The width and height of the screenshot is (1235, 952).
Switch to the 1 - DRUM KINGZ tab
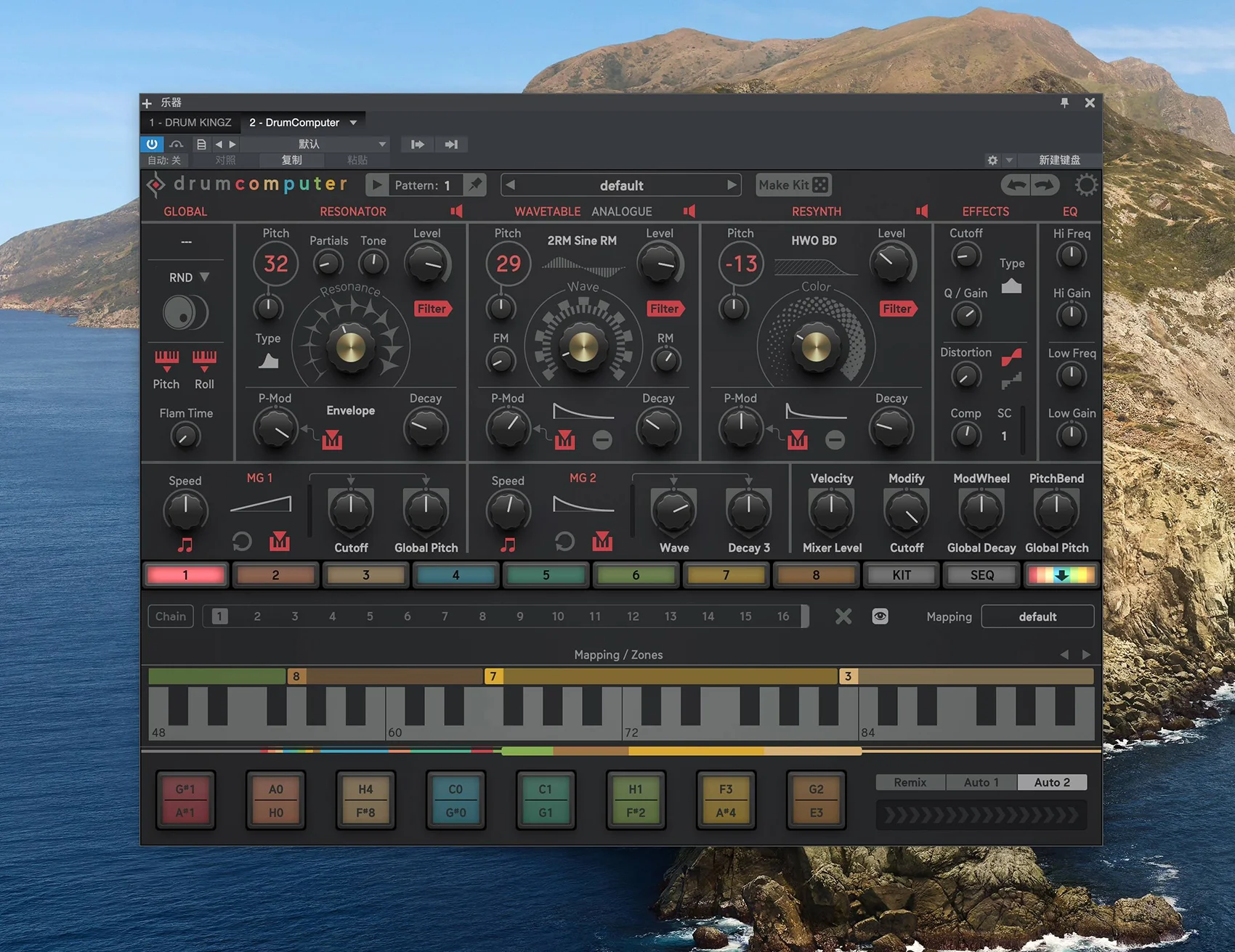coord(190,122)
